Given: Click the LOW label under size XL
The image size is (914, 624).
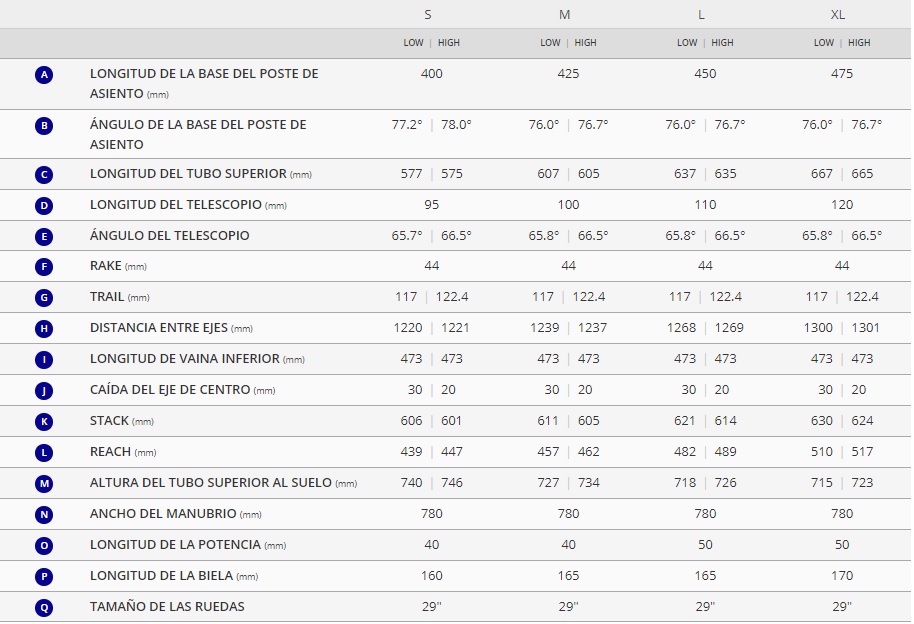Looking at the screenshot, I should (824, 43).
